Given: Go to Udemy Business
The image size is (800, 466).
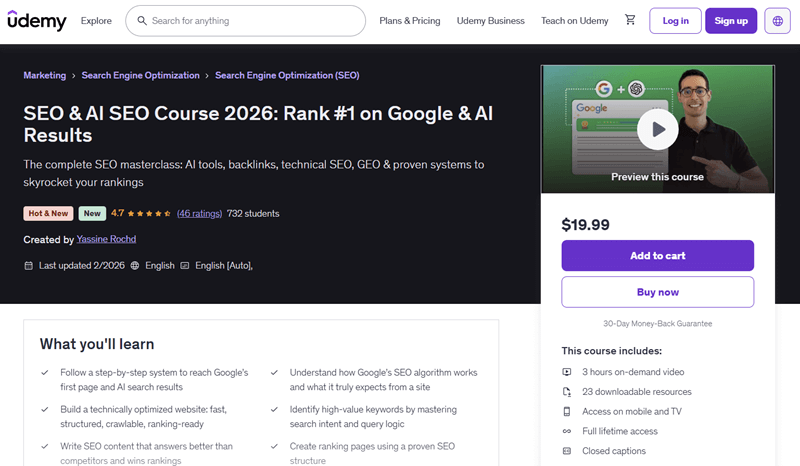Looking at the screenshot, I should pyautogui.click(x=490, y=21).
